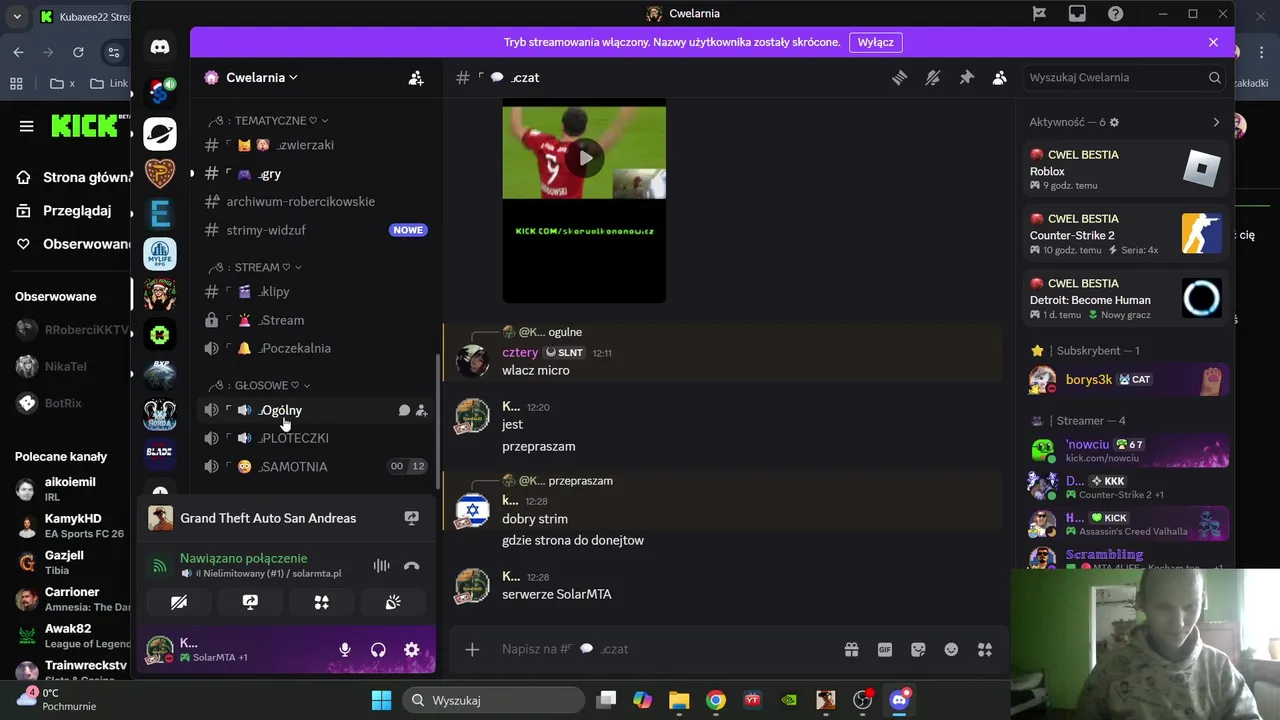Open user settings gear icon
This screenshot has height=720, width=1280.
tap(411, 650)
